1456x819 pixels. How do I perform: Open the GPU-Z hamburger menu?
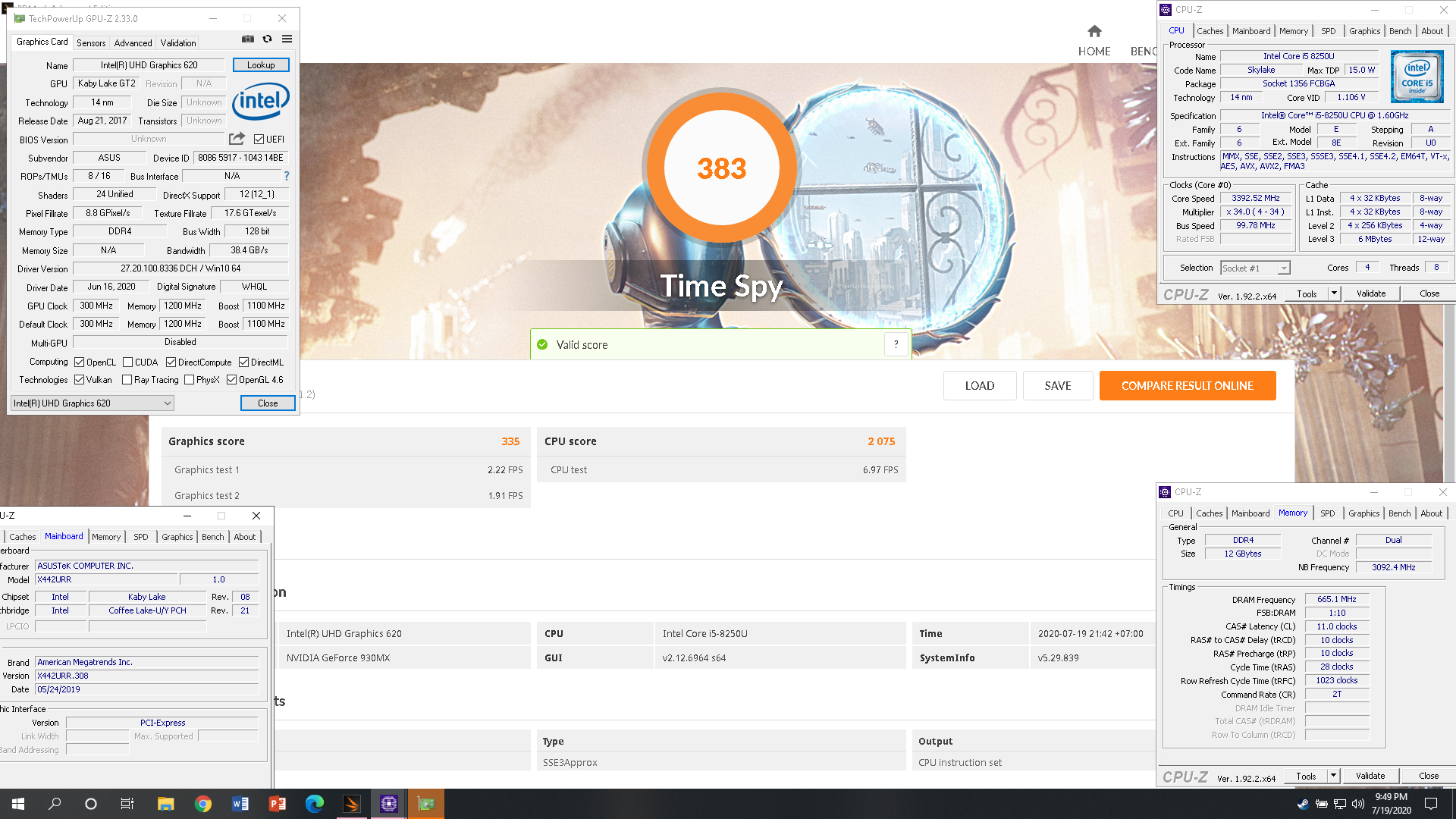coord(287,39)
